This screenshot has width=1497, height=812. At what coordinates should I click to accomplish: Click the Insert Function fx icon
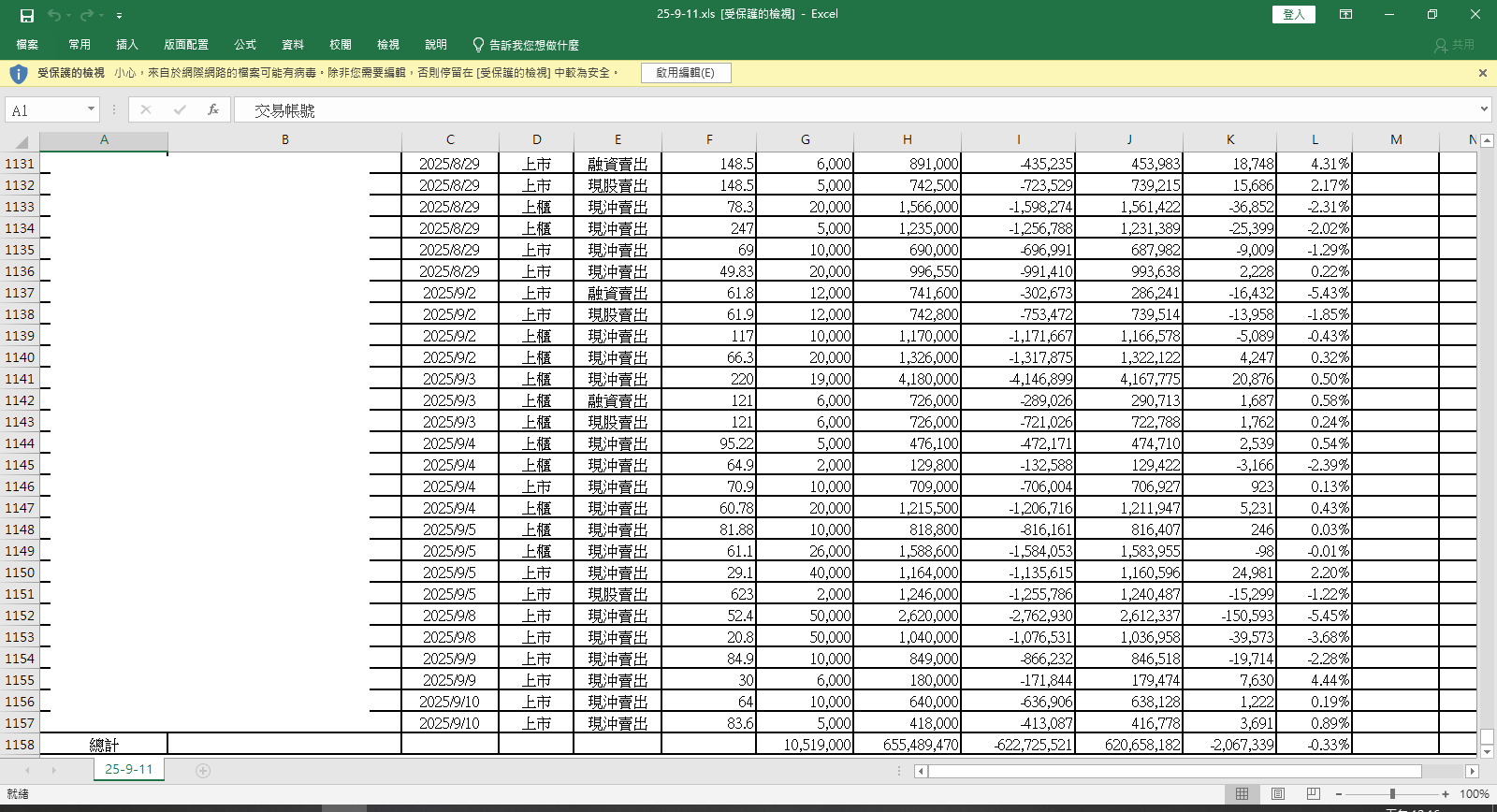(213, 109)
